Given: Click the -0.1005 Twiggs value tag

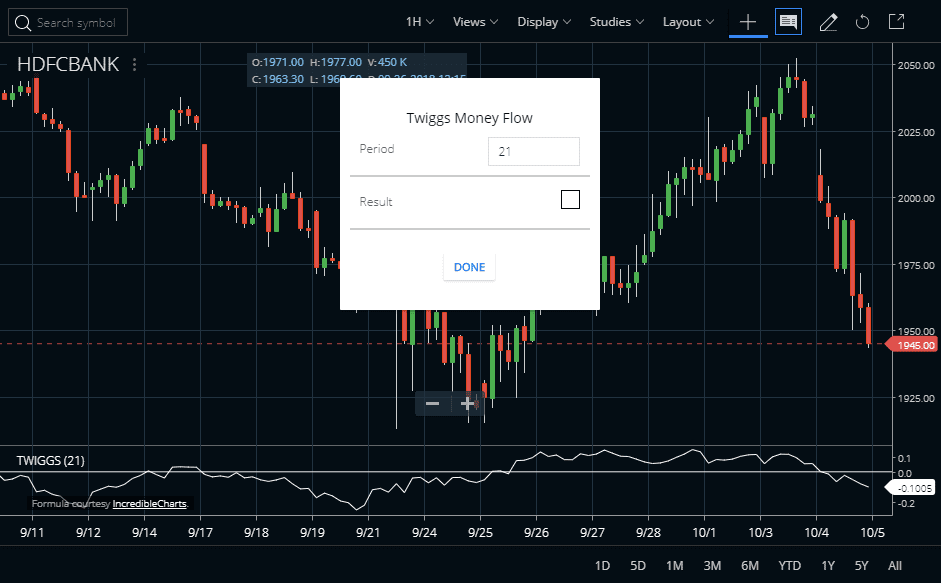Looking at the screenshot, I should point(911,488).
